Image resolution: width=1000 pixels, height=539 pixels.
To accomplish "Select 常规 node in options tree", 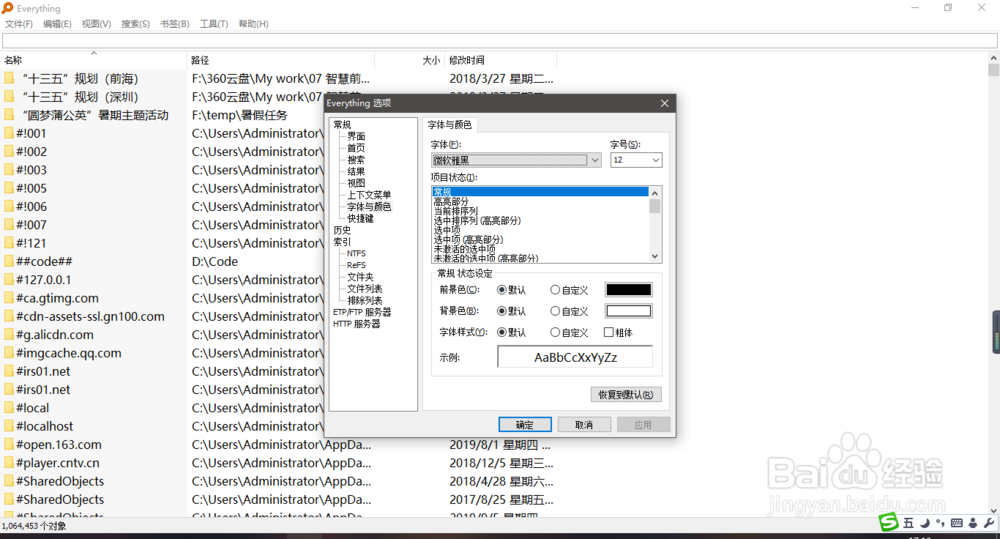I will [342, 124].
